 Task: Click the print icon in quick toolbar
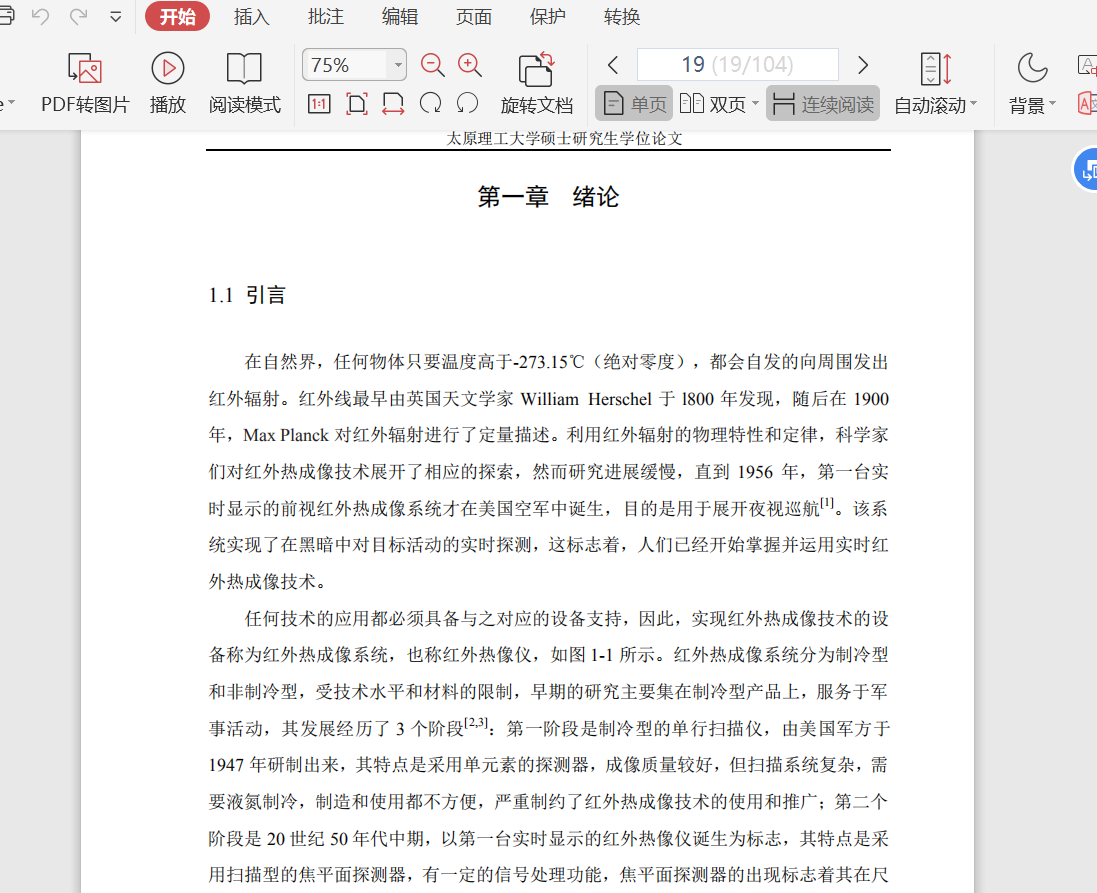[x=6, y=16]
